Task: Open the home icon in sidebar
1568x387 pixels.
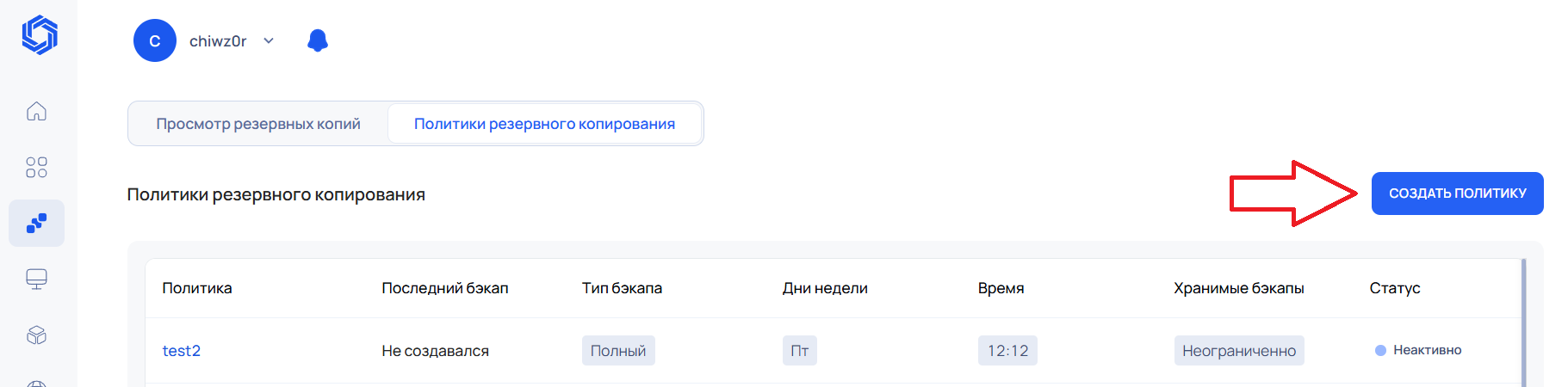Action: [36, 111]
